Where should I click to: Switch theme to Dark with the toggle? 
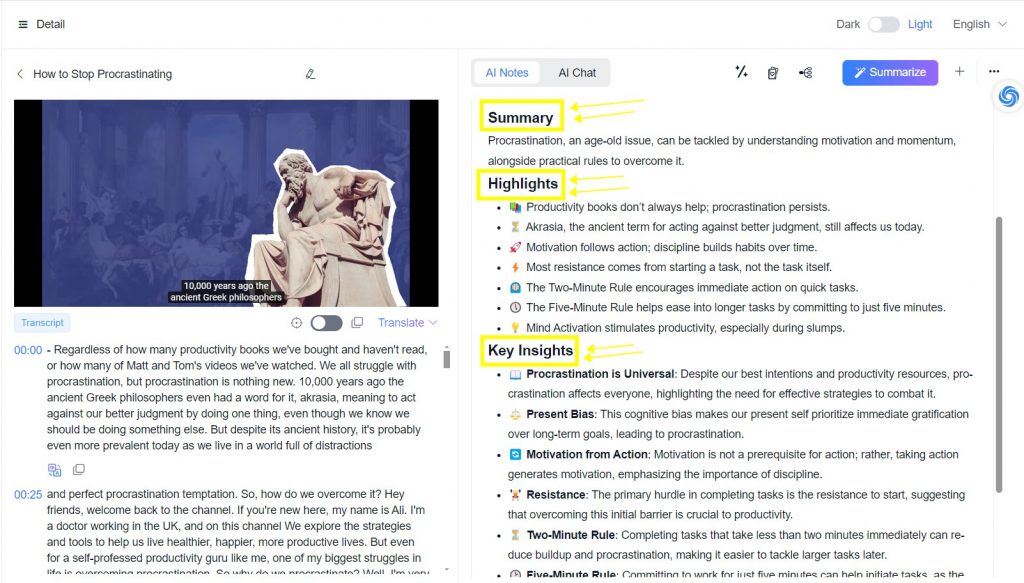click(x=884, y=23)
